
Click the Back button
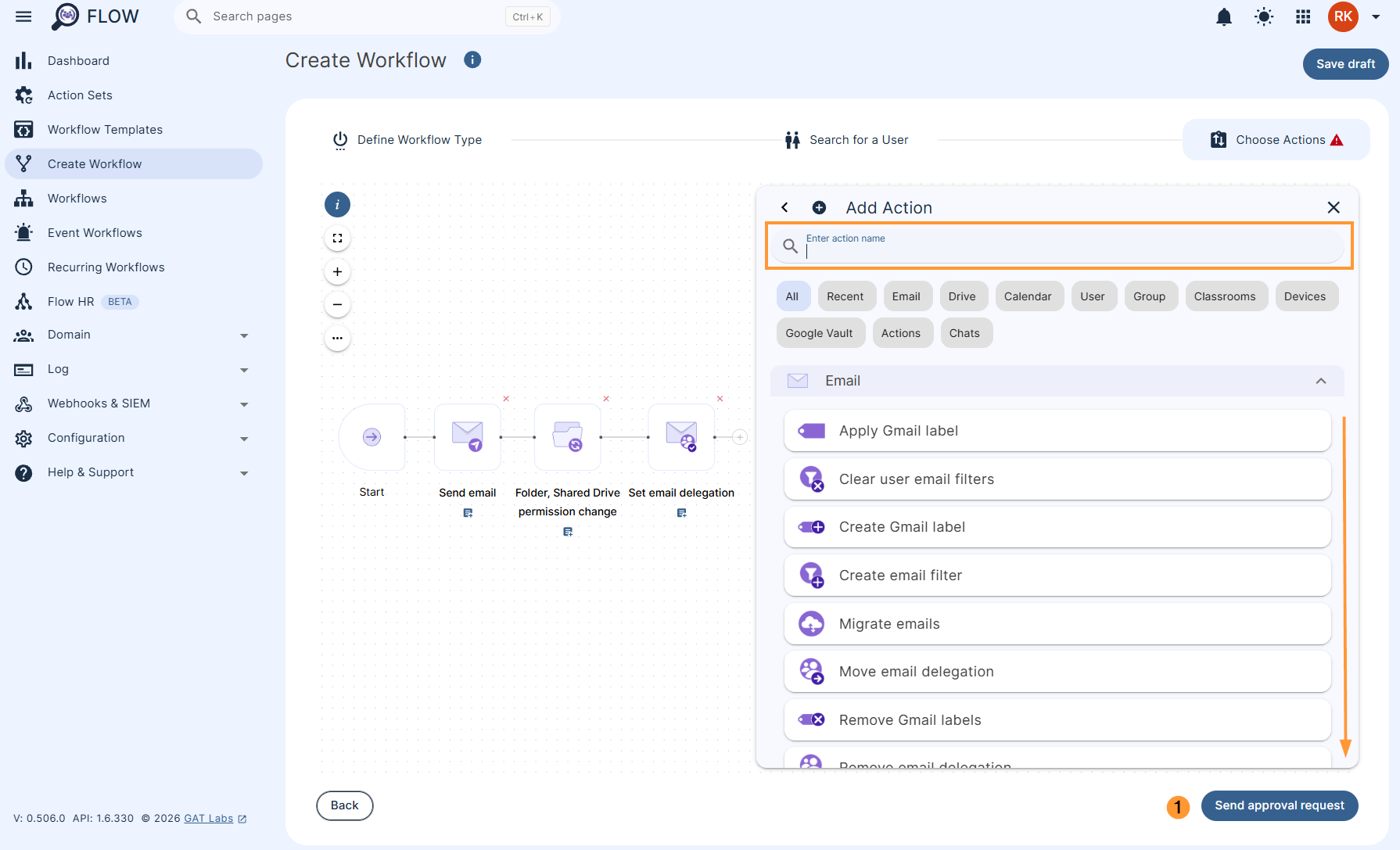344,805
